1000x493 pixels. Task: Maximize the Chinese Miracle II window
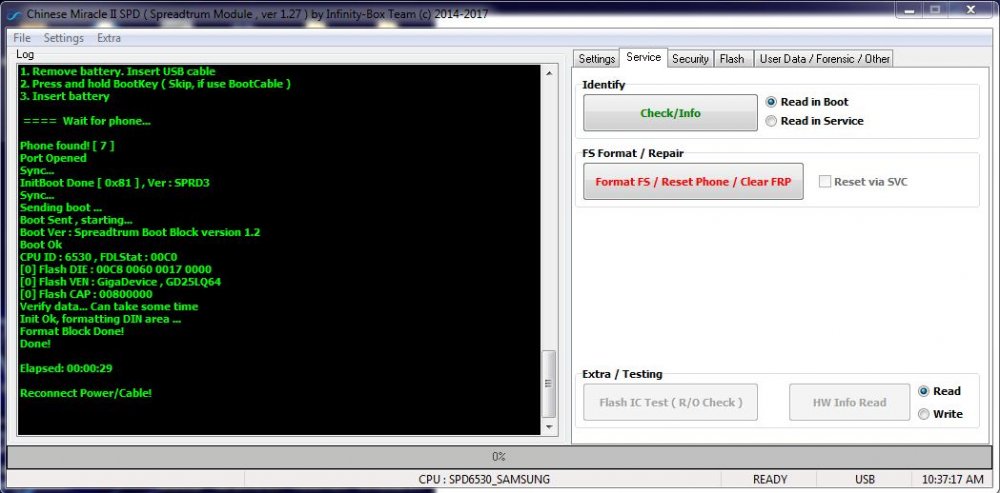point(936,10)
